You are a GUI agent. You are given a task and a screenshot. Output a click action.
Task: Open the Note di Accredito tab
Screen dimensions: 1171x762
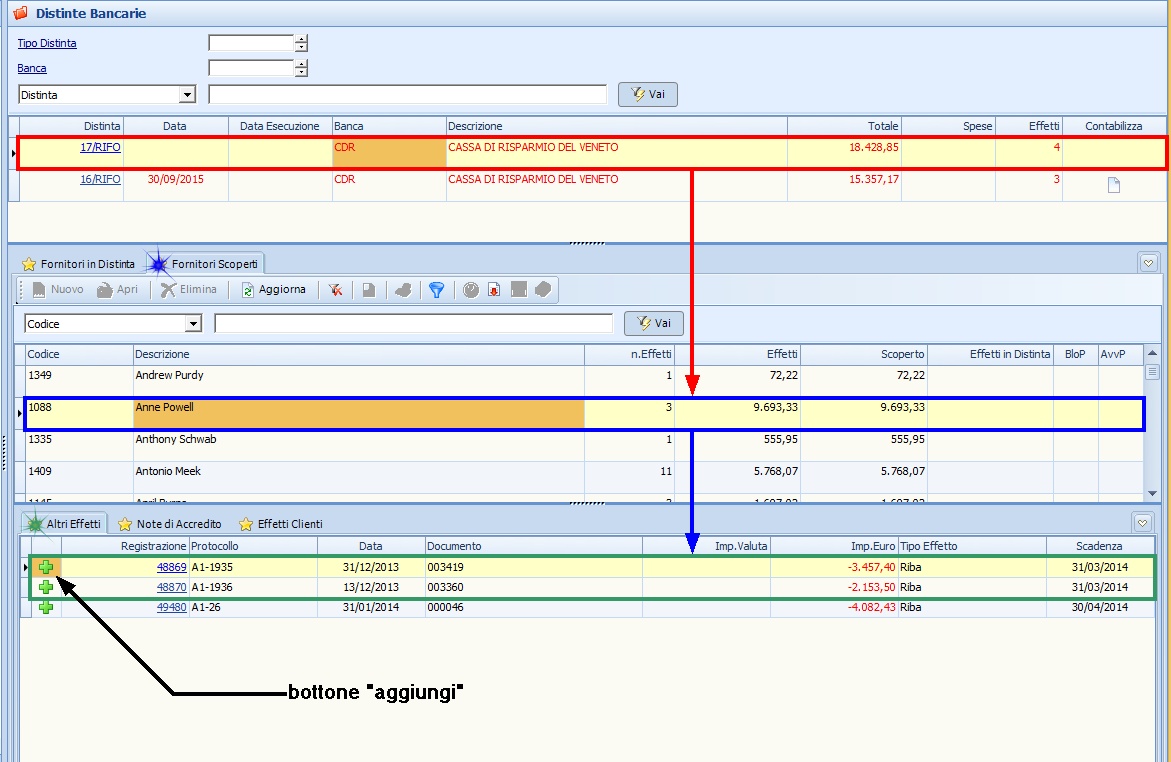[x=170, y=524]
